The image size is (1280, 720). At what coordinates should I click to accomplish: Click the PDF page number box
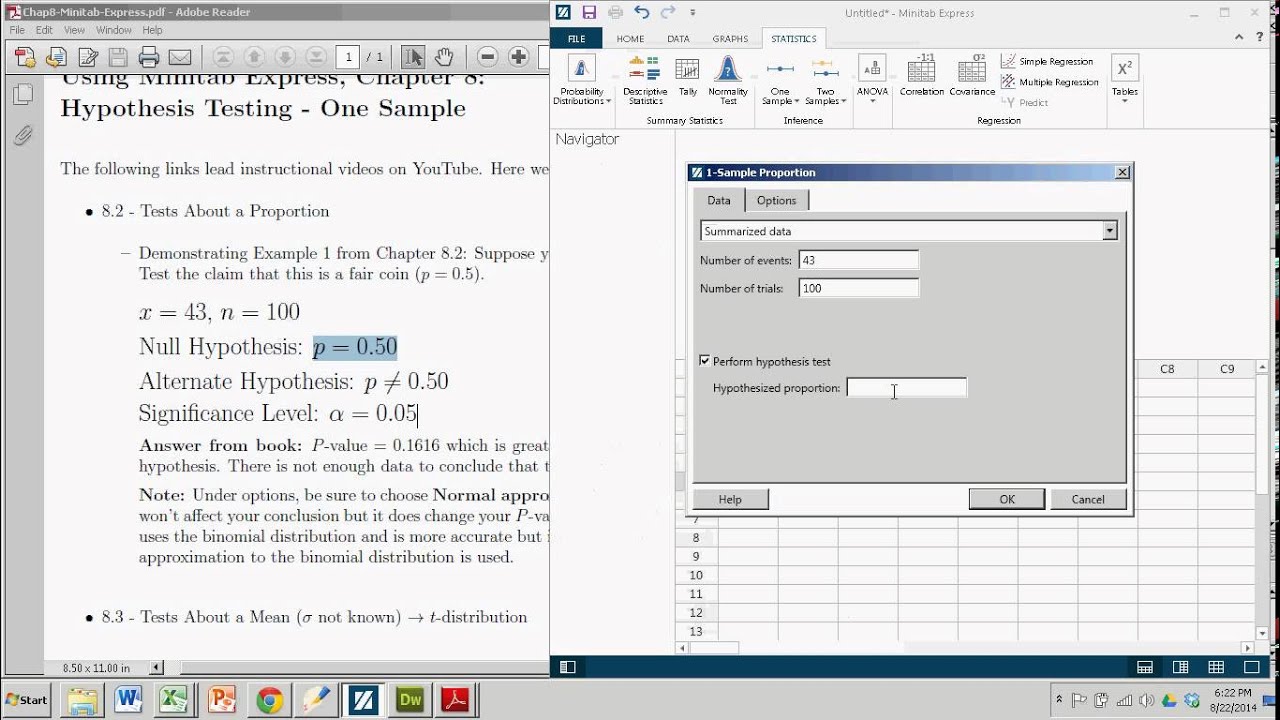pyautogui.click(x=347, y=57)
